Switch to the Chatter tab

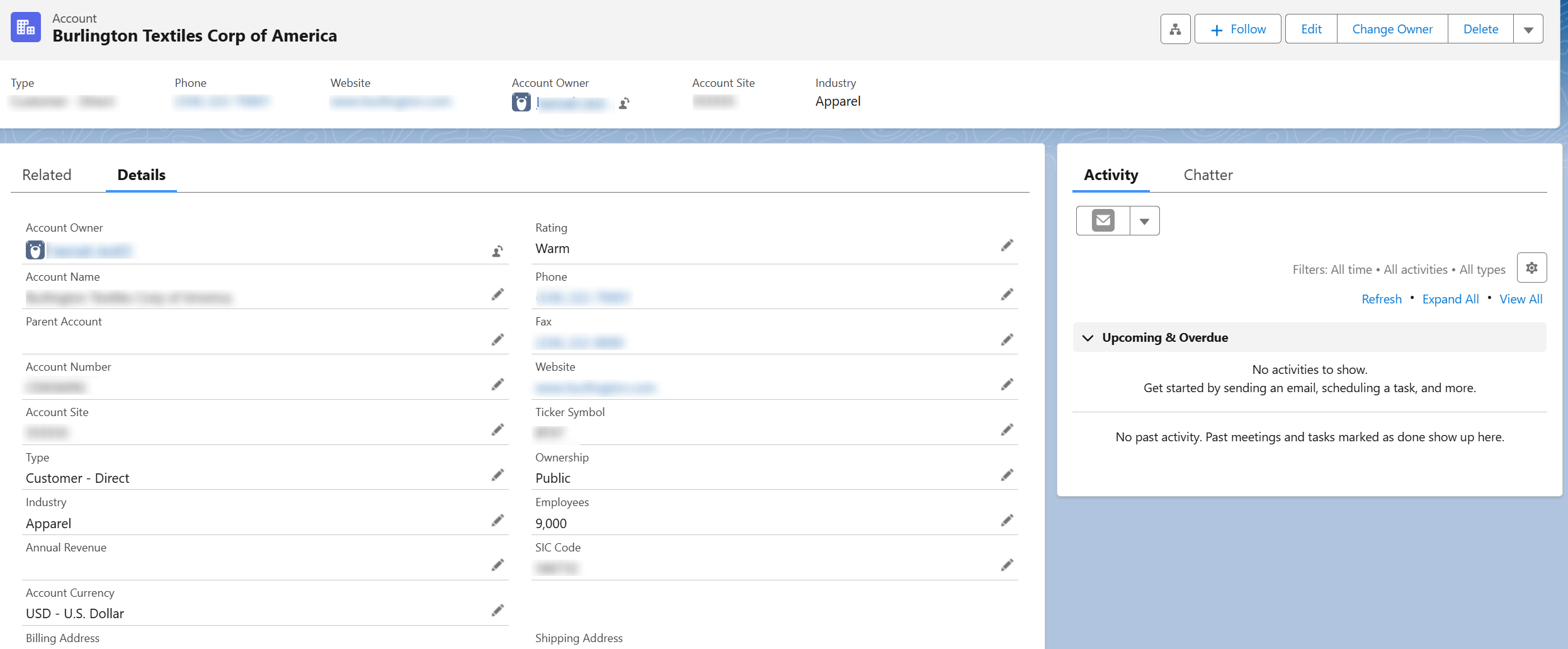[1208, 174]
